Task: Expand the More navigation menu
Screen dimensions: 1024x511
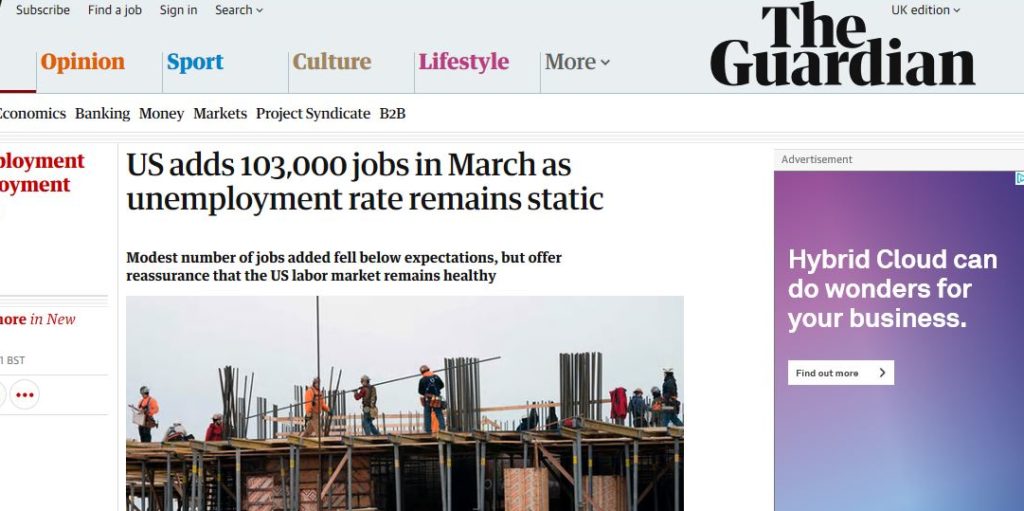Action: pyautogui.click(x=577, y=62)
